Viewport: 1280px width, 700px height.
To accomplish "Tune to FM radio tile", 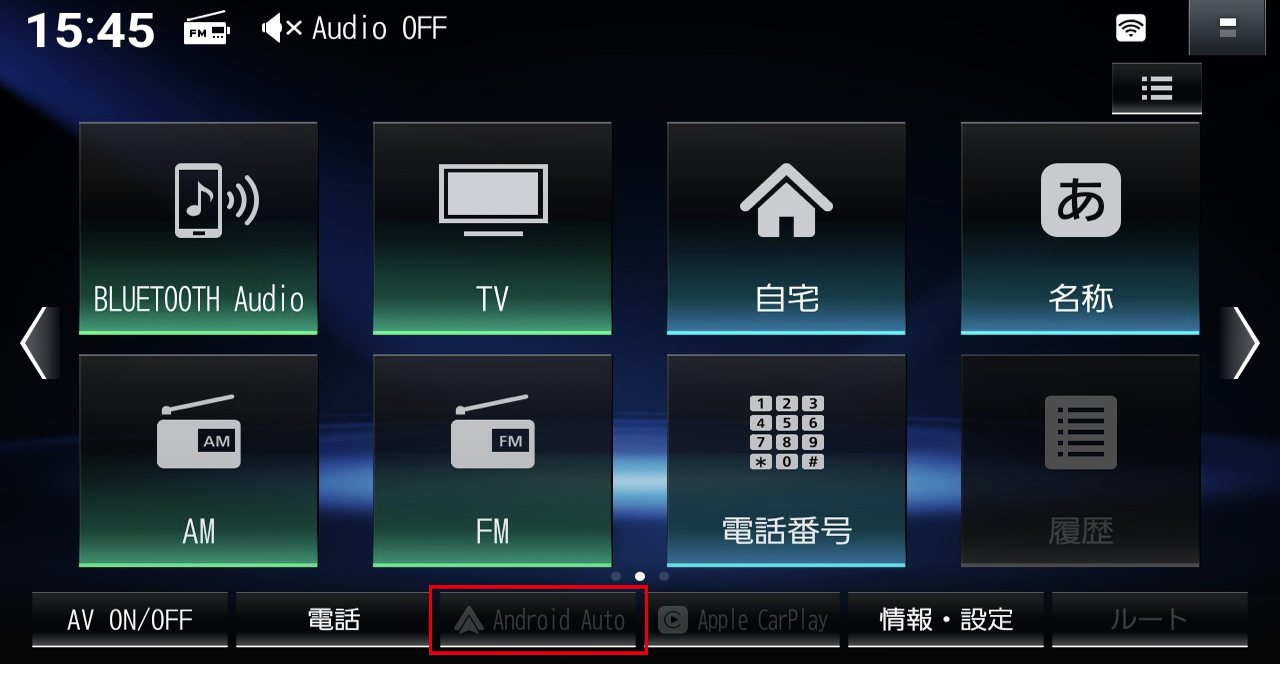I will click(492, 461).
